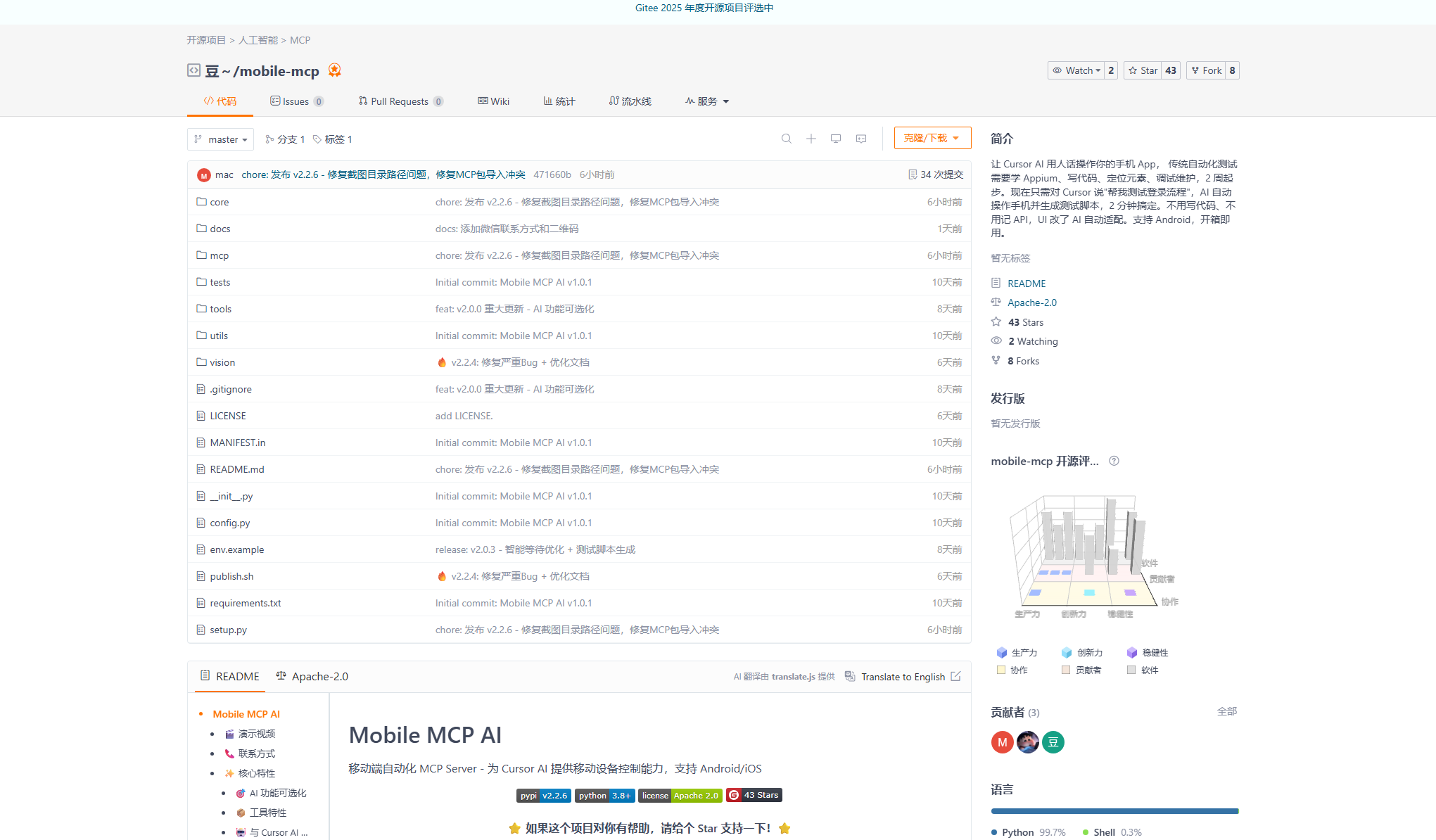Viewport: 1436px width, 840px height.
Task: Click the plus icon to add file
Action: tap(811, 139)
